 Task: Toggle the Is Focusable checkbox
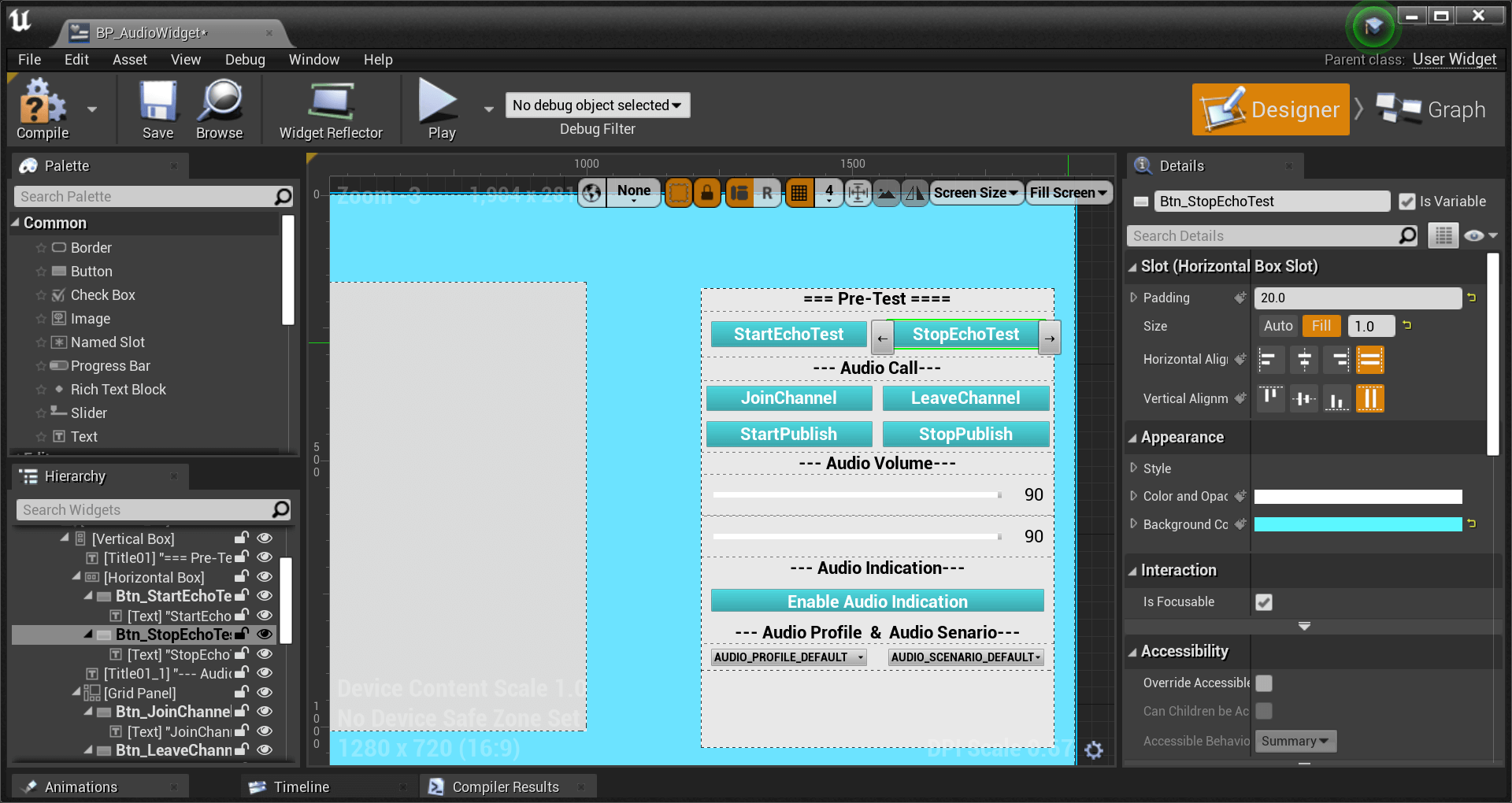point(1264,602)
